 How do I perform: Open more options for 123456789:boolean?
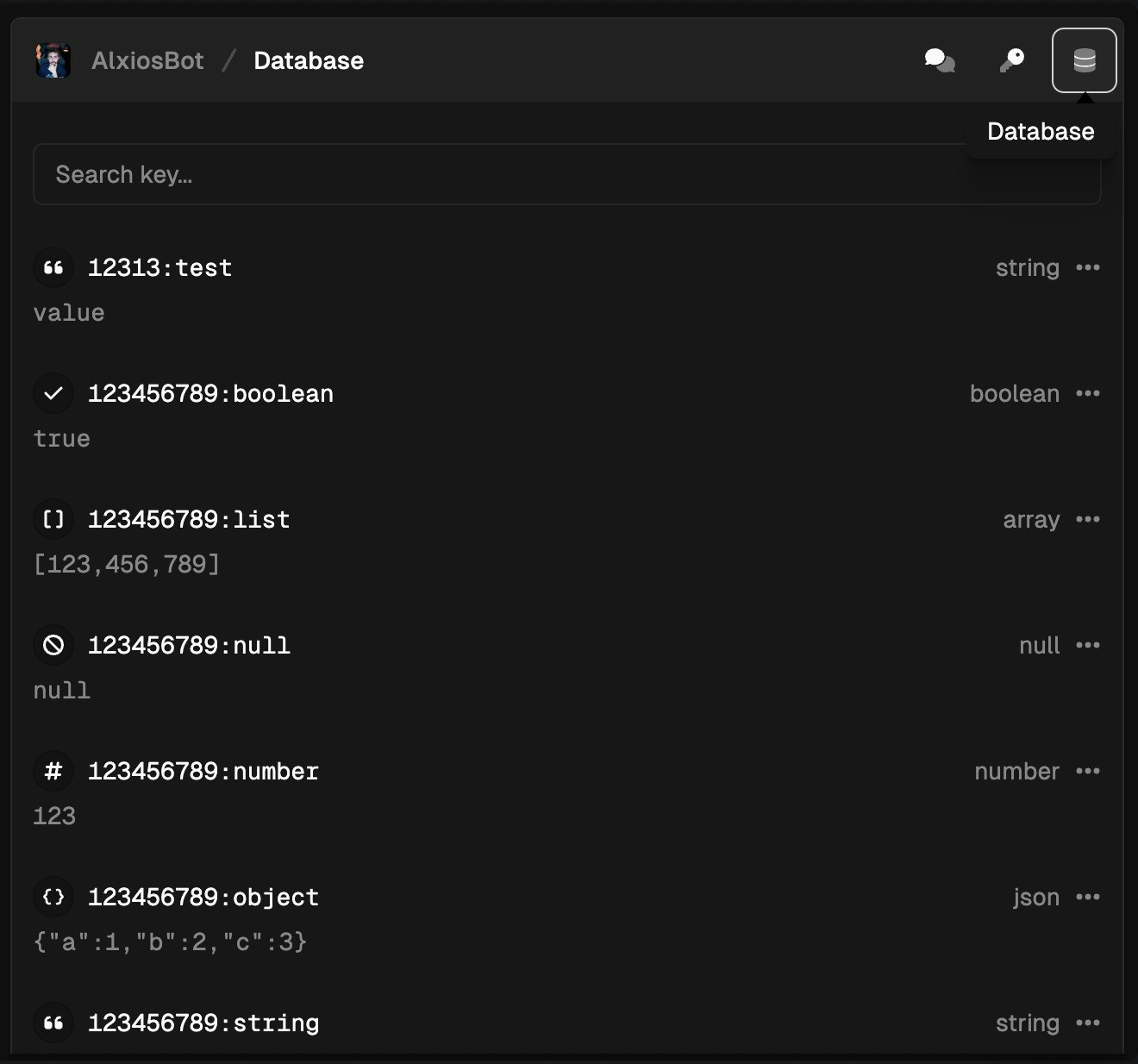point(1088,393)
